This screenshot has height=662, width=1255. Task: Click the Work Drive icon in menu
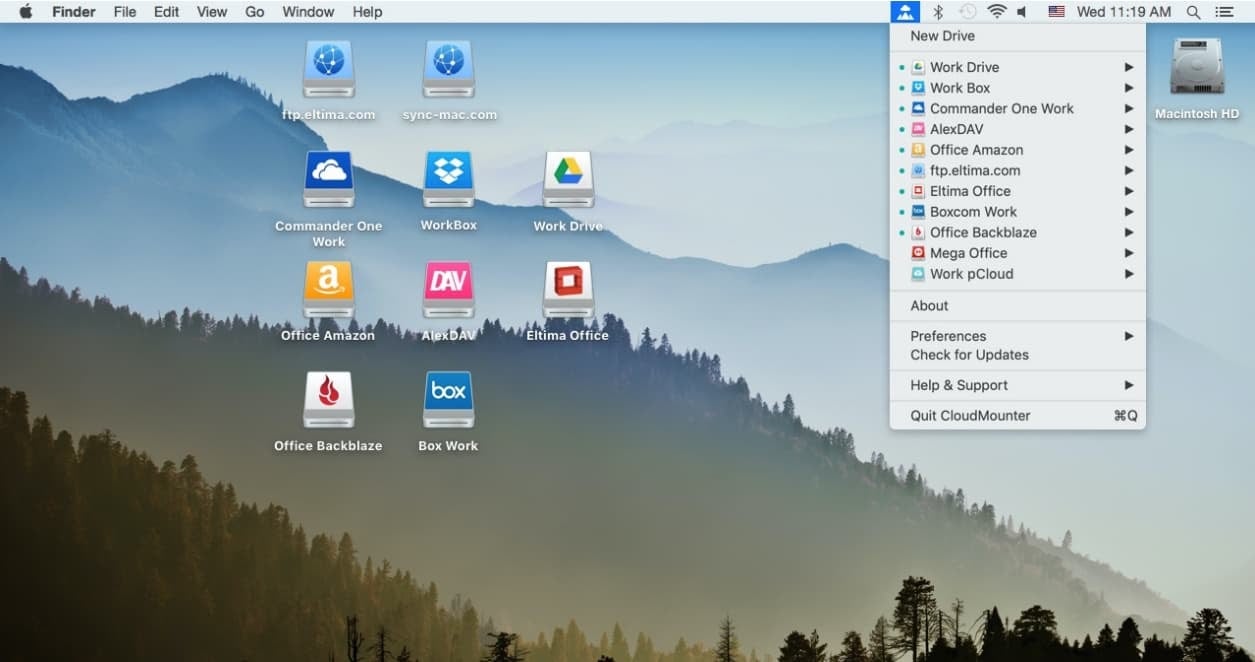click(918, 67)
